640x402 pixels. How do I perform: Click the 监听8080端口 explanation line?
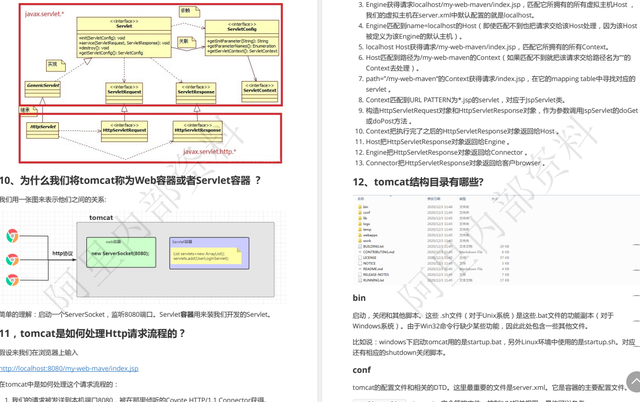pyautogui.click(x=136, y=315)
